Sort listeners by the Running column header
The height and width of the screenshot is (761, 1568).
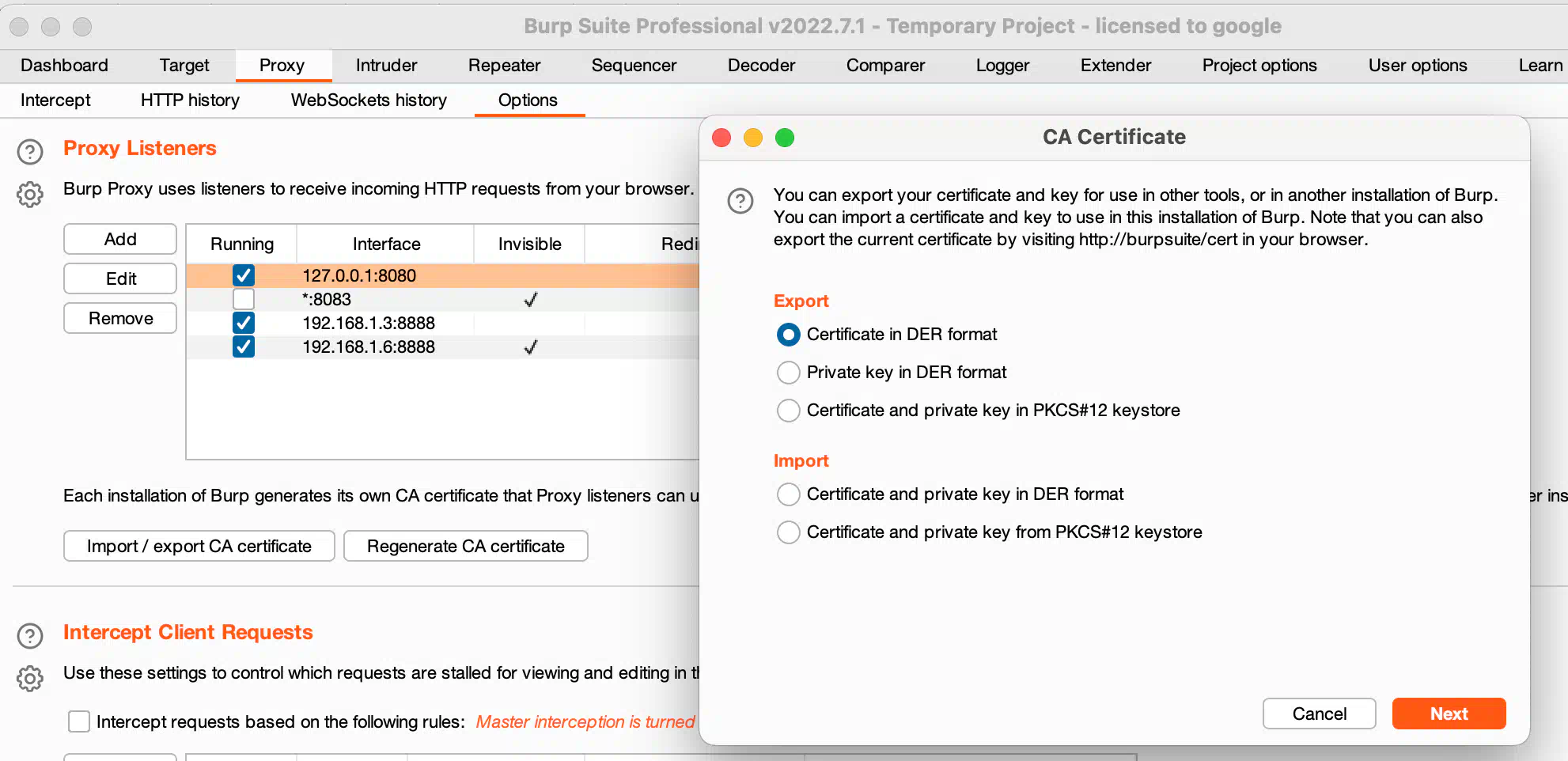click(x=242, y=244)
